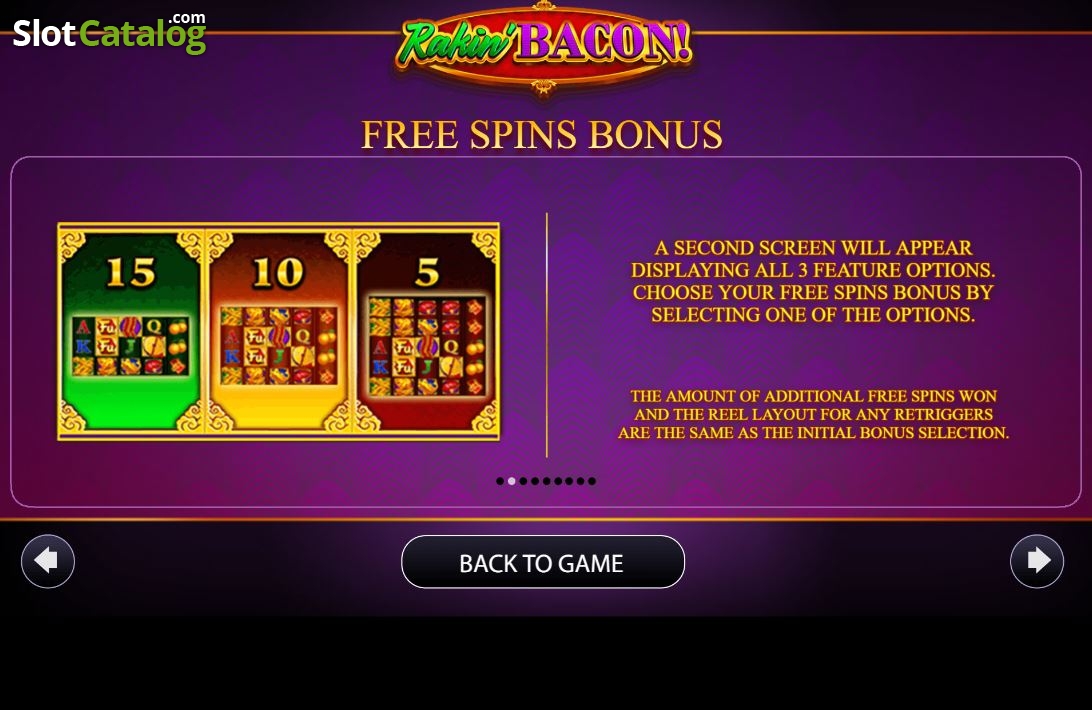Image resolution: width=1092 pixels, height=710 pixels.
Task: Click the second screen feature options text
Action: 813,281
